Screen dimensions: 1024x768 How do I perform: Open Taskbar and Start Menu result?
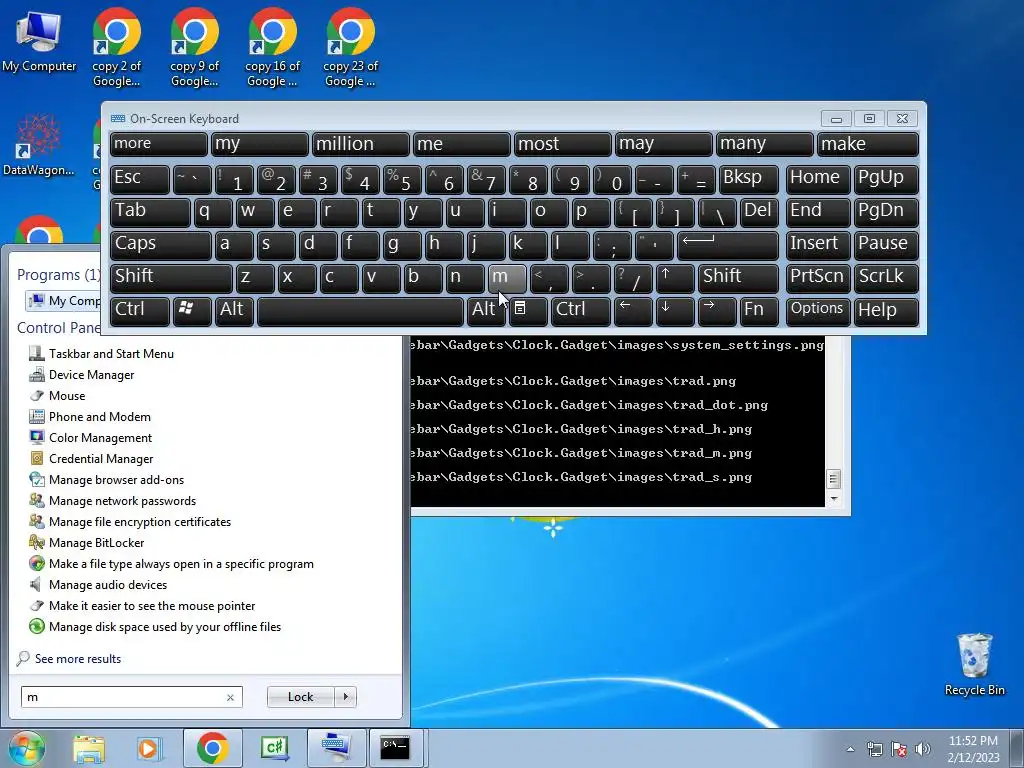click(101, 354)
